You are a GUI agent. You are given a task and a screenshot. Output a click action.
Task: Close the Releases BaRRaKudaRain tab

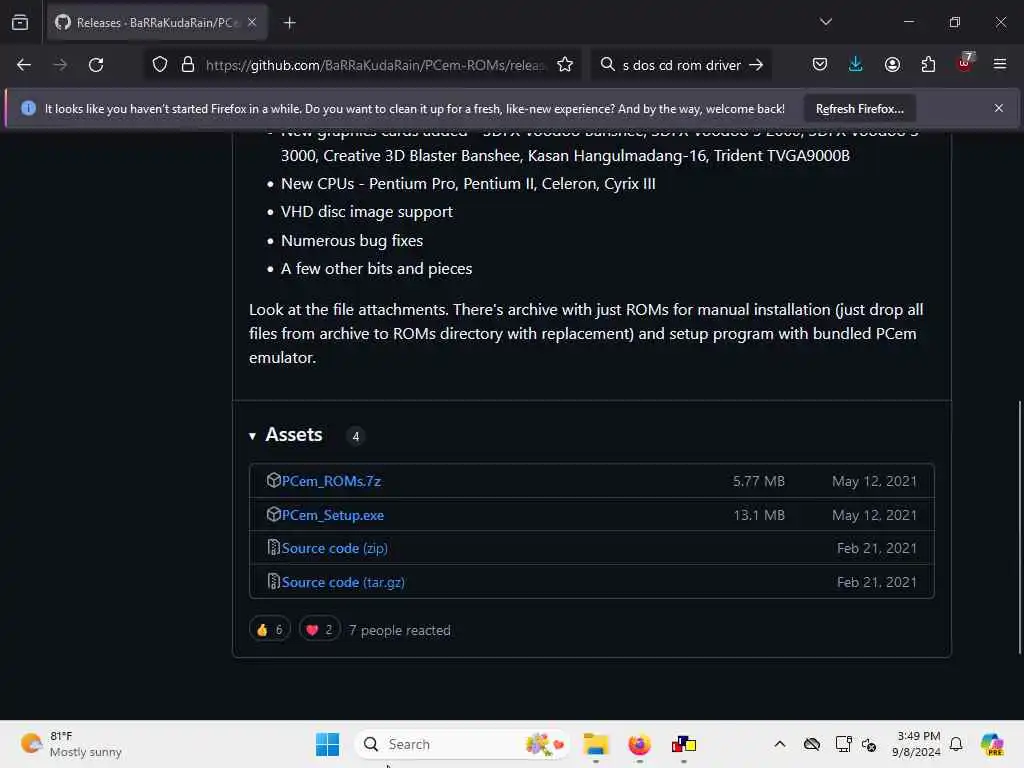(x=252, y=22)
